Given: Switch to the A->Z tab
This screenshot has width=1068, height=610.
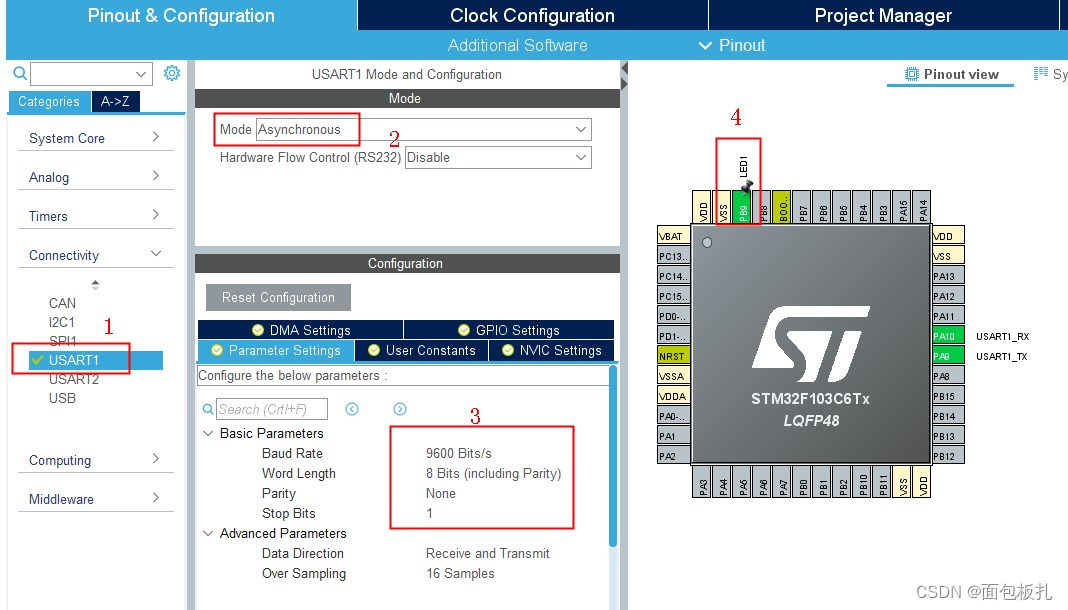Looking at the screenshot, I should [x=115, y=101].
